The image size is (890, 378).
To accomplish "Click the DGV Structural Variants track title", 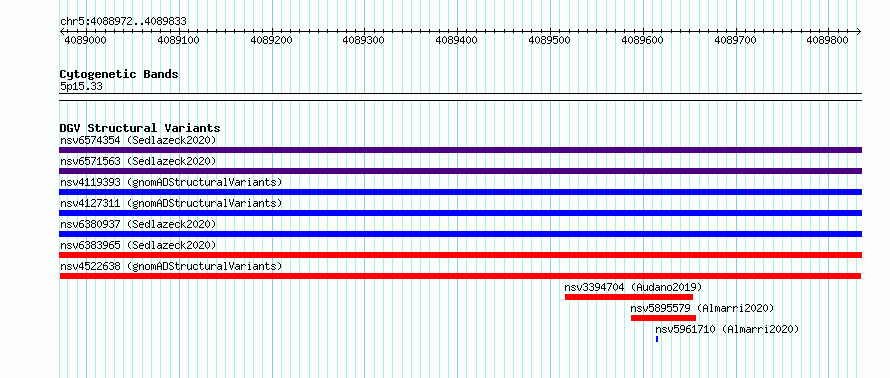I will 140,128.
